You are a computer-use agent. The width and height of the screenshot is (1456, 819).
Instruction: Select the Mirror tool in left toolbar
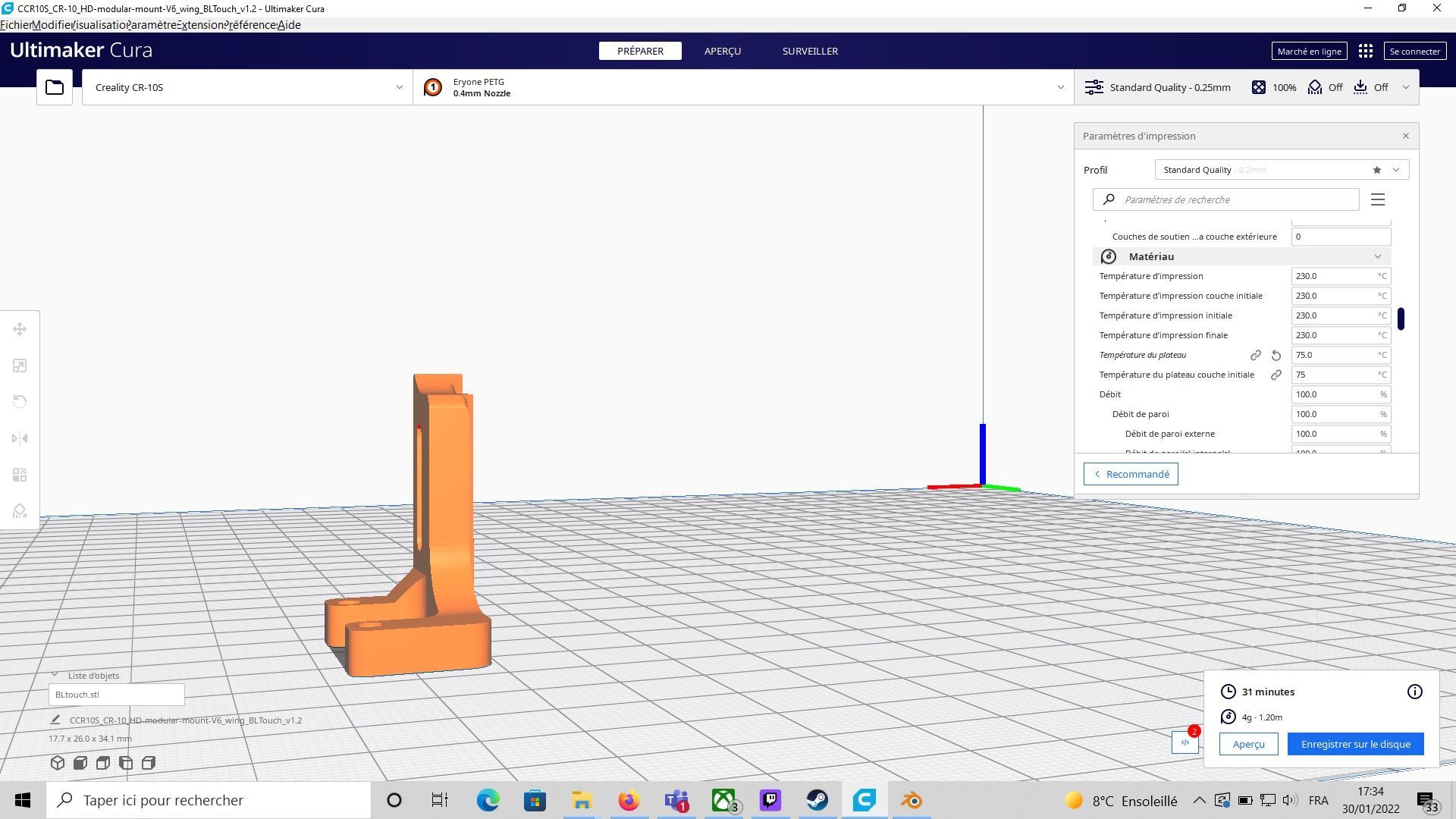click(20, 438)
